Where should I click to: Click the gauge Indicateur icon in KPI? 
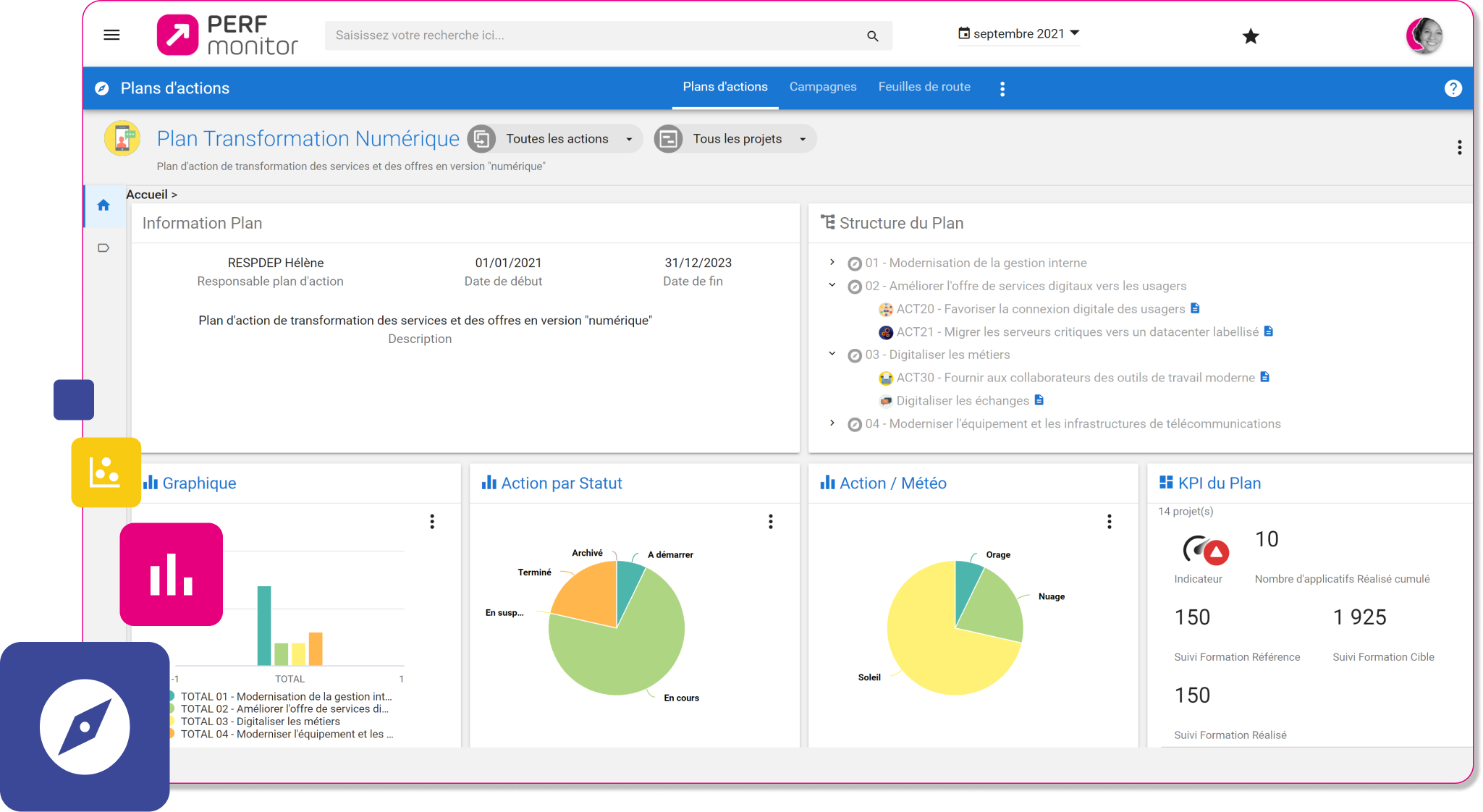tap(1205, 551)
